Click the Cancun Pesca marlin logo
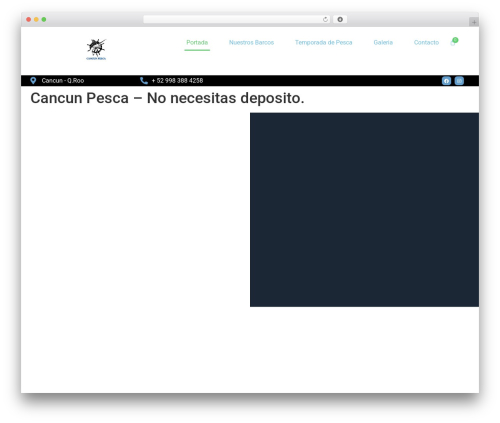The image size is (500, 423). pos(96,49)
